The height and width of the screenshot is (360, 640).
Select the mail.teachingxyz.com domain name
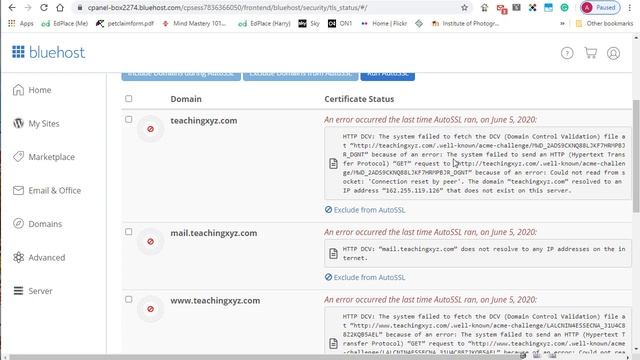pos(213,233)
